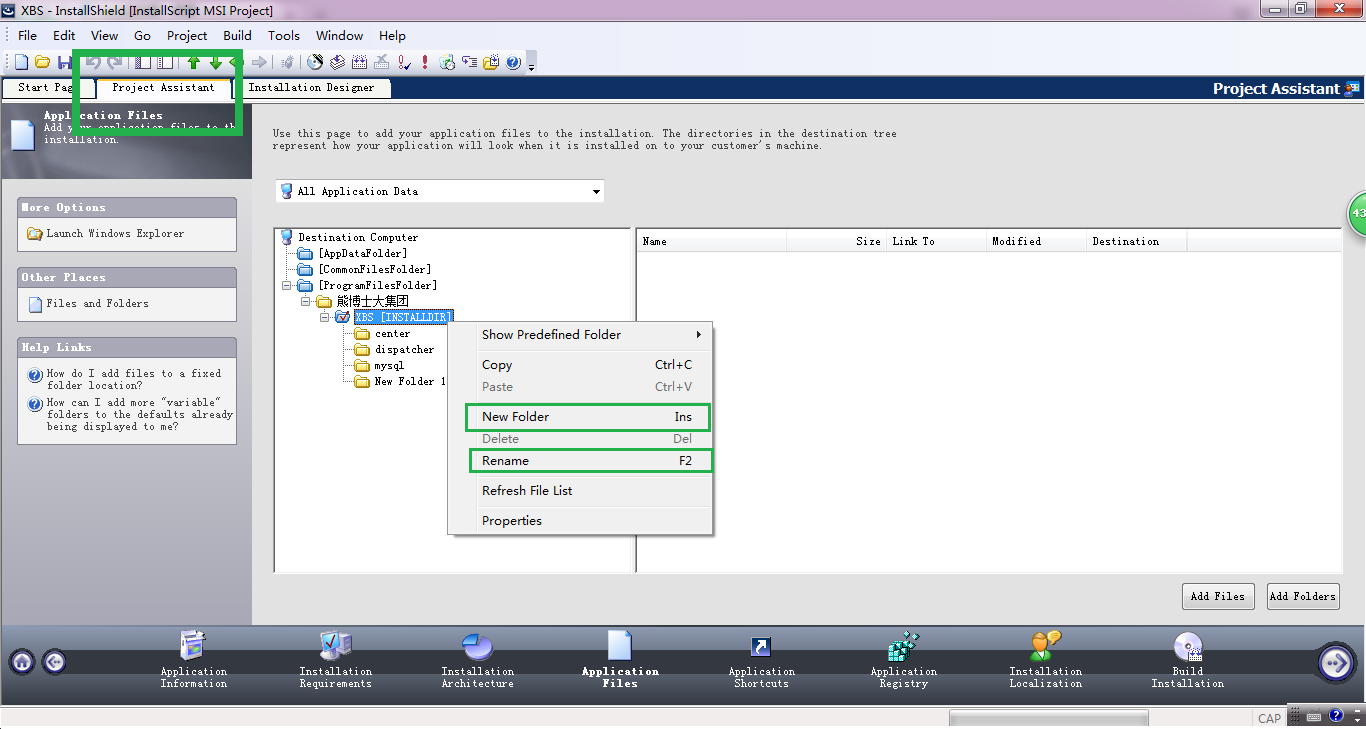Viewport: 1366px width, 729px height.
Task: Click the blue question mark help toolbar icon
Action: [x=513, y=62]
